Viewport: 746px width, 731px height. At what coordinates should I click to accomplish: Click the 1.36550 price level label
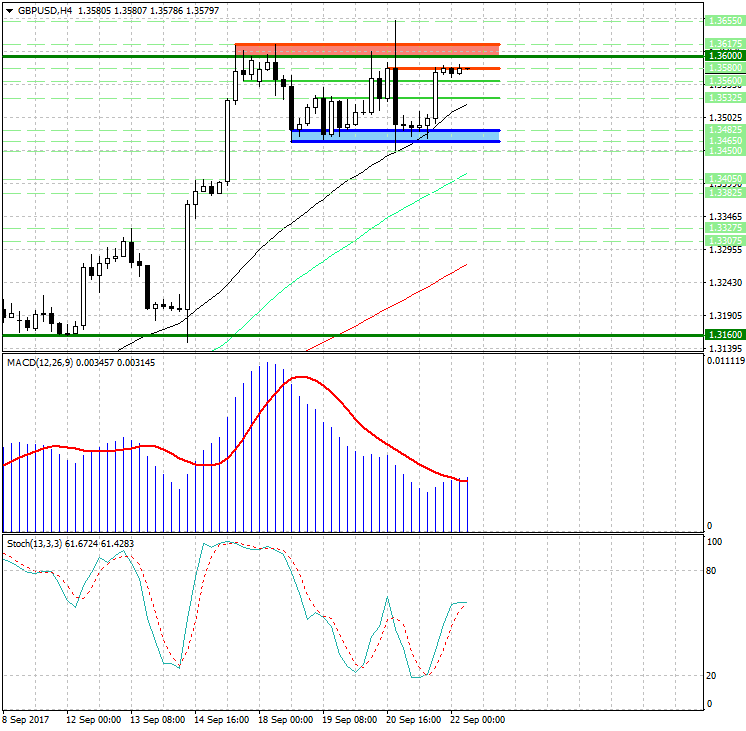point(724,20)
